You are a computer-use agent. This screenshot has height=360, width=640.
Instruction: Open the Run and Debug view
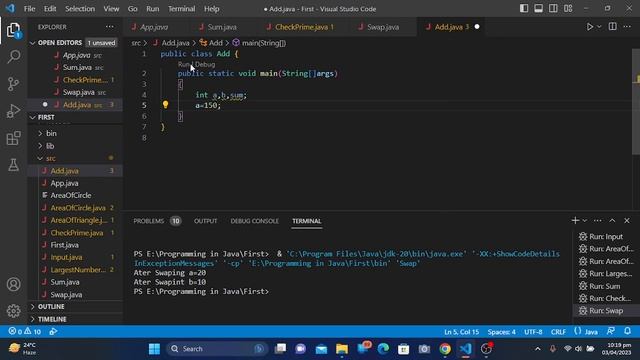tap(13, 111)
